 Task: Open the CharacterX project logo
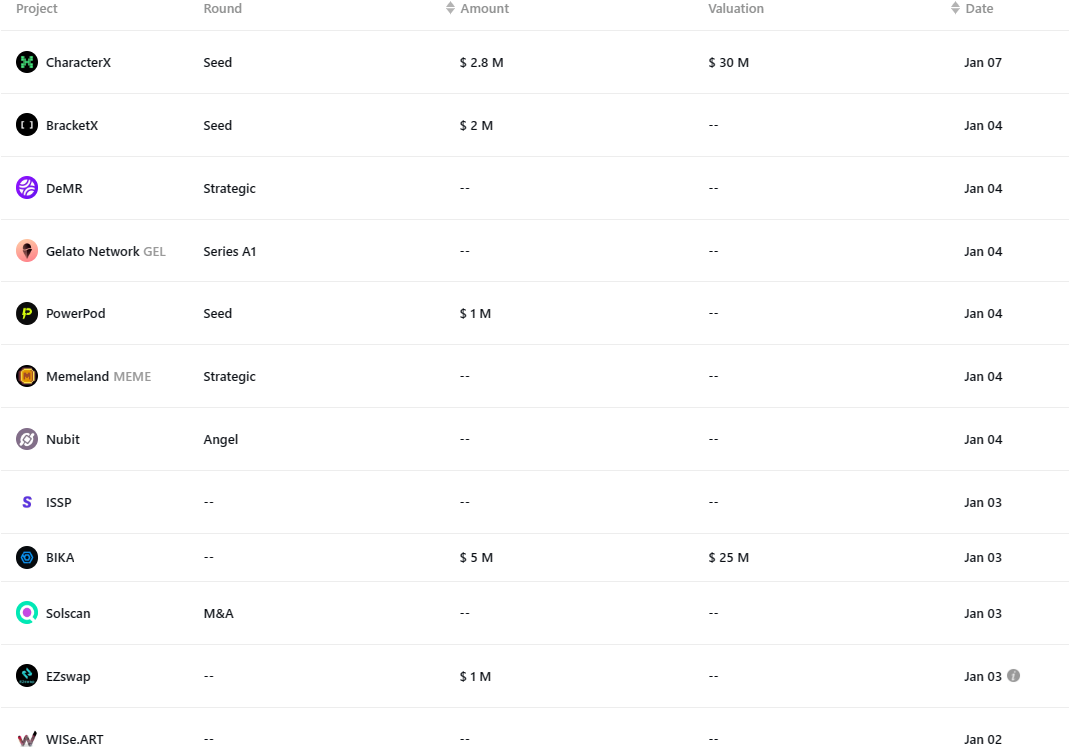[27, 62]
